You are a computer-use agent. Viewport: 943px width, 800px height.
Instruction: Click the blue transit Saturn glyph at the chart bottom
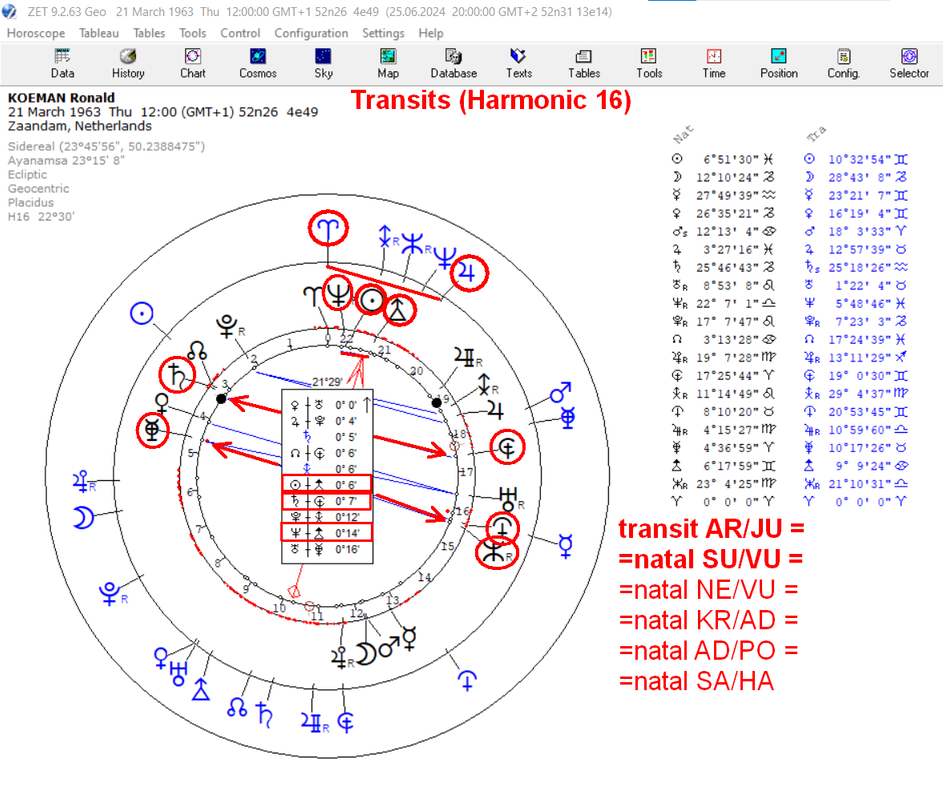point(264,715)
